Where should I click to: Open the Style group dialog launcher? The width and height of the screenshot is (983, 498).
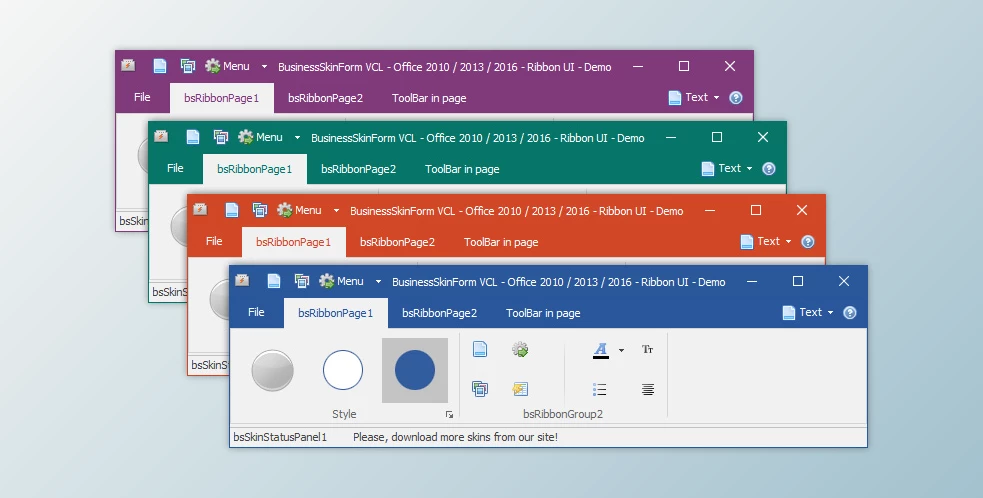coord(449,415)
